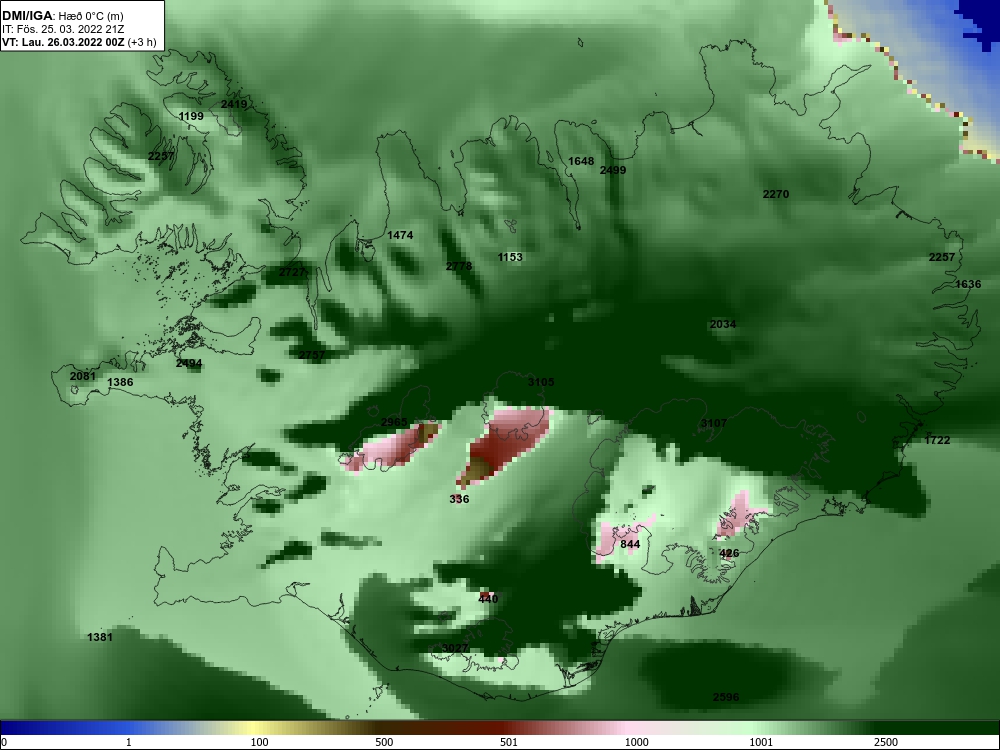Click the legend label 1001
This screenshot has width=1000, height=750.
tap(761, 742)
